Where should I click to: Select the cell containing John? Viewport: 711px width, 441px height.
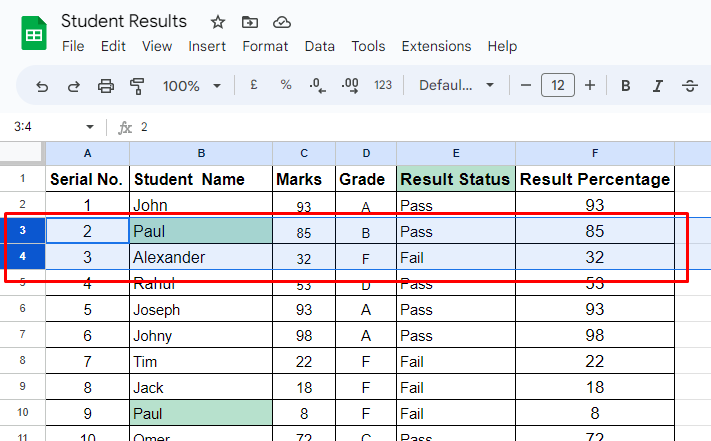(201, 205)
